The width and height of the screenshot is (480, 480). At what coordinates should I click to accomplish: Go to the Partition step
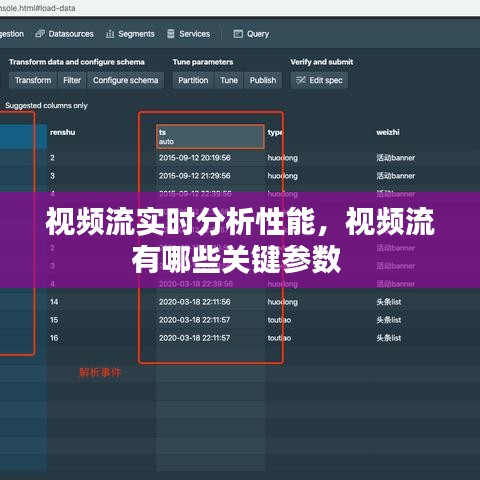pos(193,80)
